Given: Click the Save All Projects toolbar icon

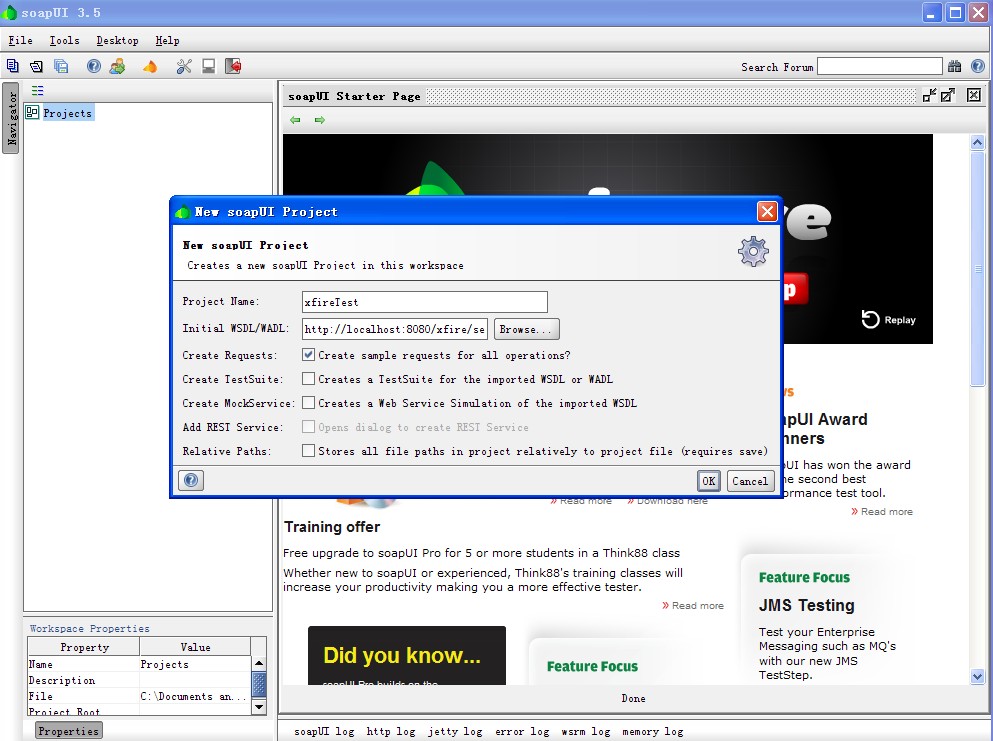Looking at the screenshot, I should coord(61,66).
